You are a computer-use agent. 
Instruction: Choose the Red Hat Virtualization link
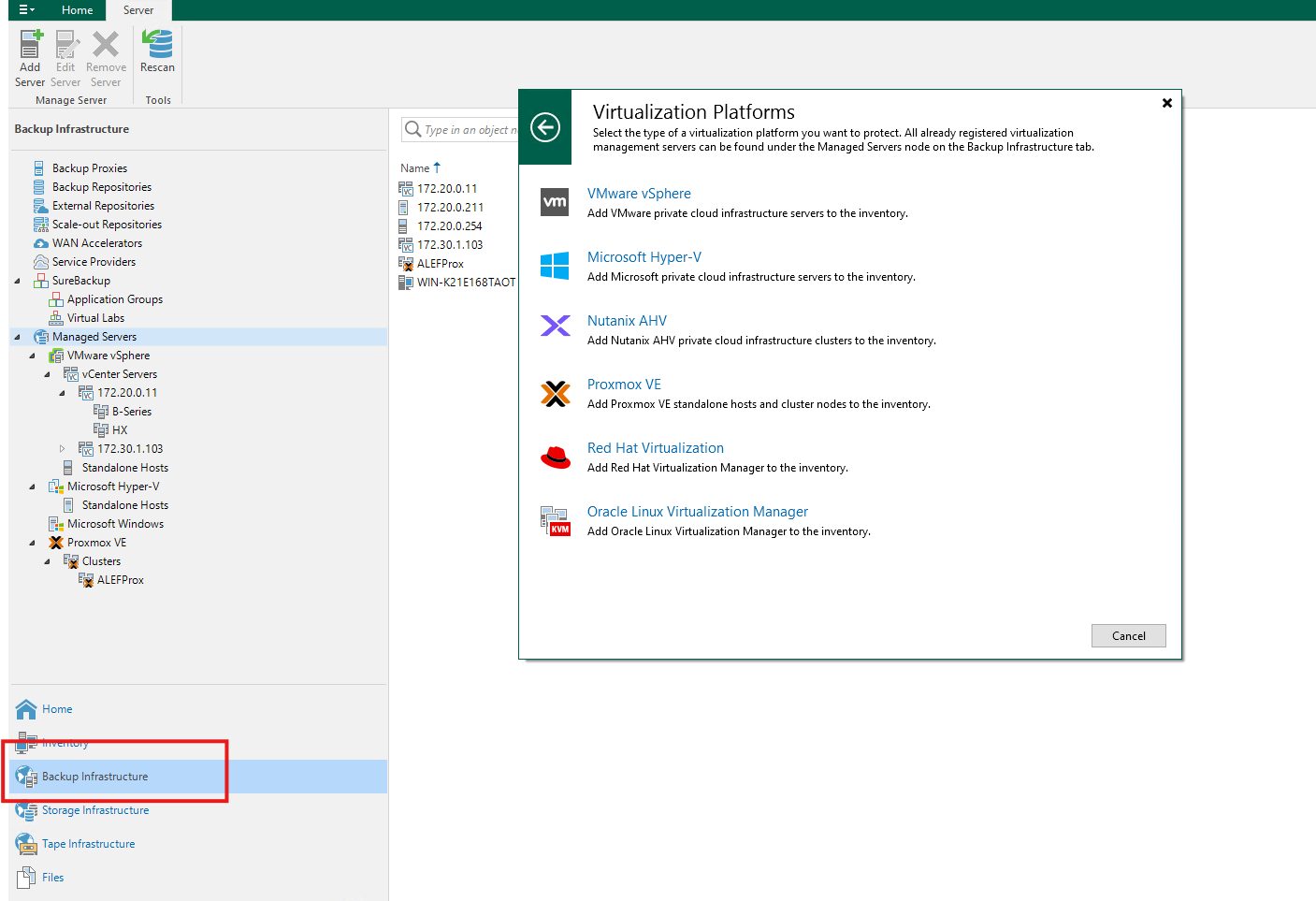coord(656,448)
